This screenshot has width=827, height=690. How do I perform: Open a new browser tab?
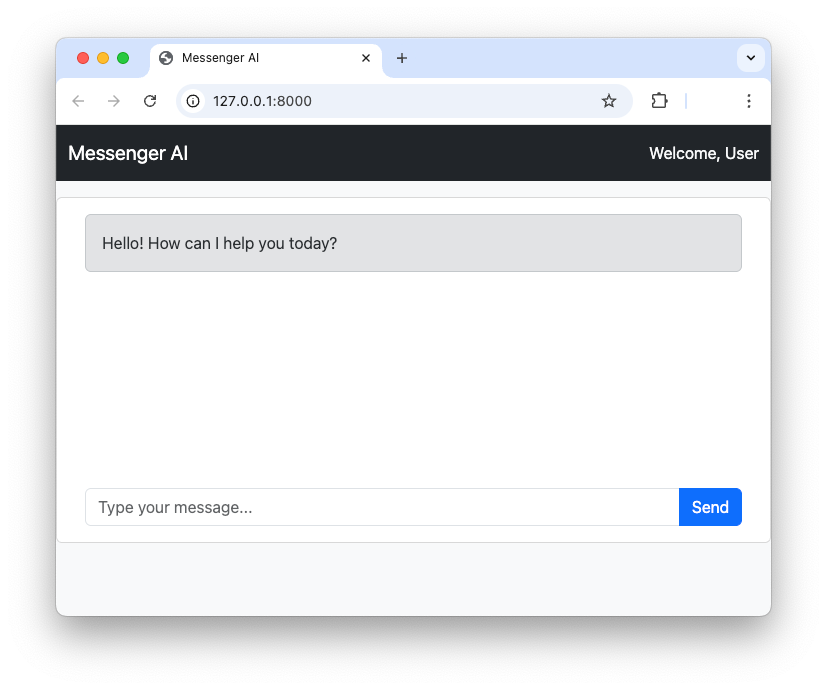(x=402, y=58)
